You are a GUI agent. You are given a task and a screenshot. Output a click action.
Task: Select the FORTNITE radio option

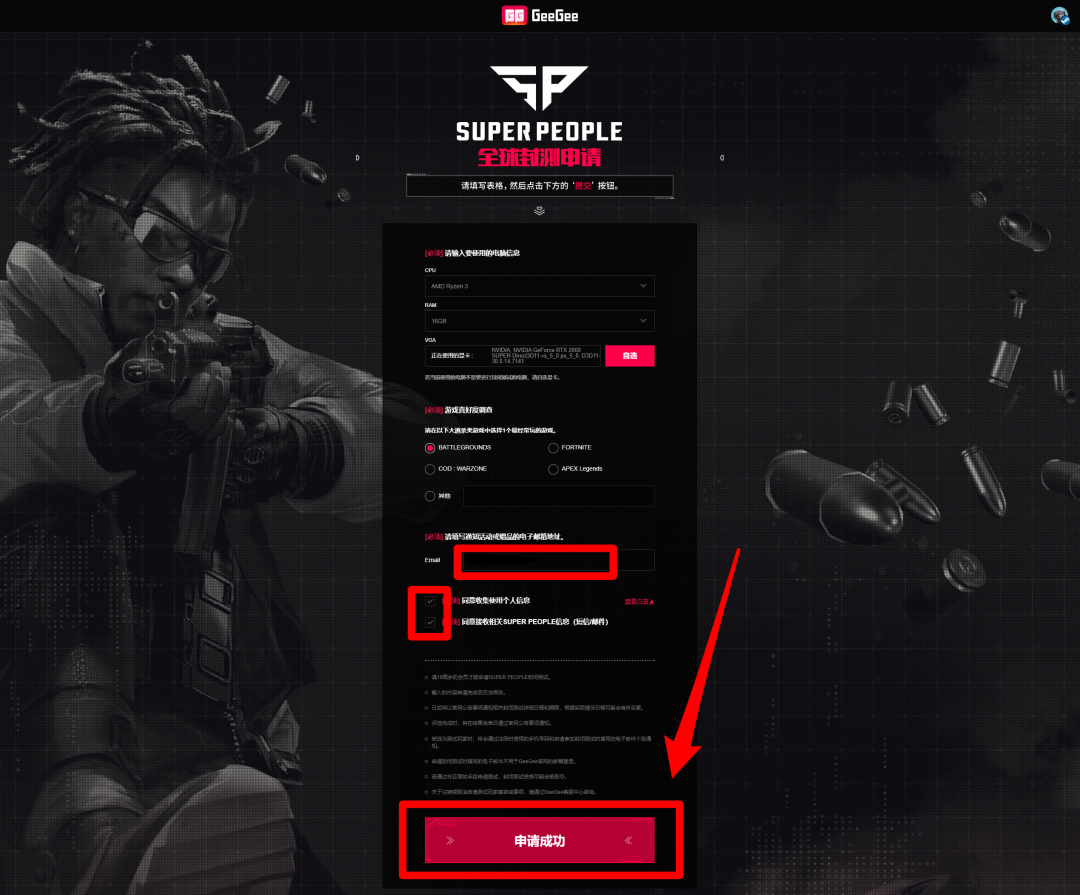553,448
